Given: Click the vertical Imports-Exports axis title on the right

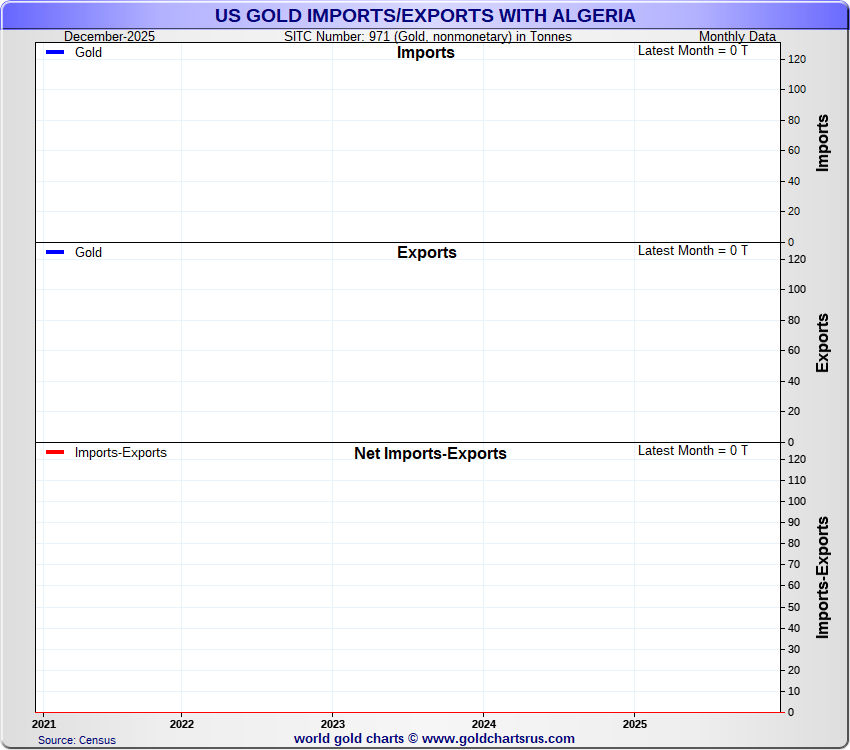Looking at the screenshot, I should click(823, 577).
